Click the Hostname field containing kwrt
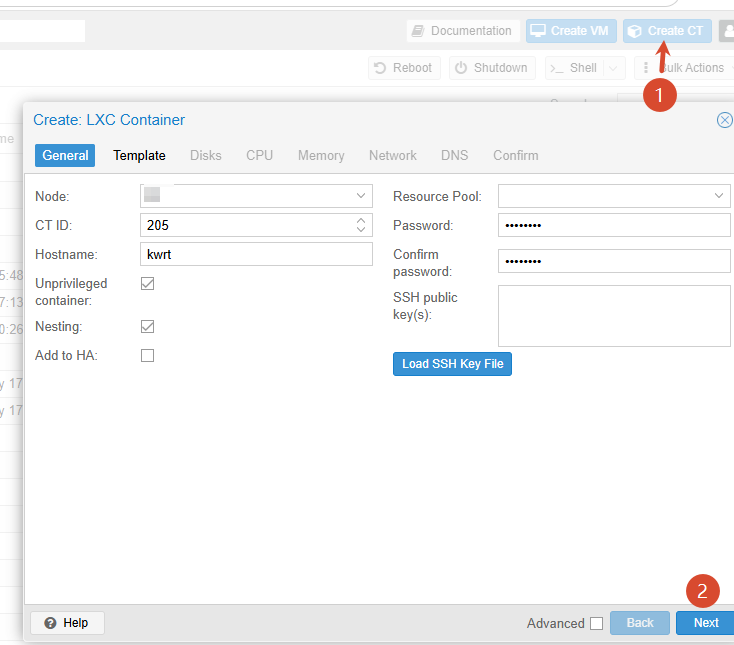The image size is (734, 645). (256, 254)
